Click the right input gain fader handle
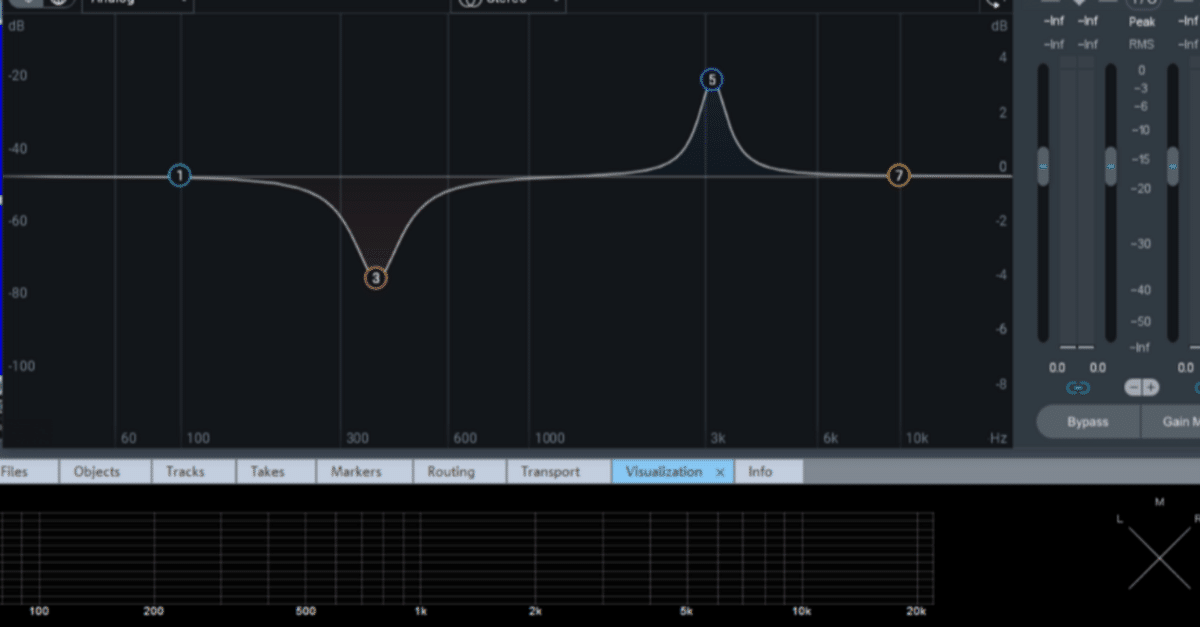Screen dimensions: 1200x627 click(1110, 166)
